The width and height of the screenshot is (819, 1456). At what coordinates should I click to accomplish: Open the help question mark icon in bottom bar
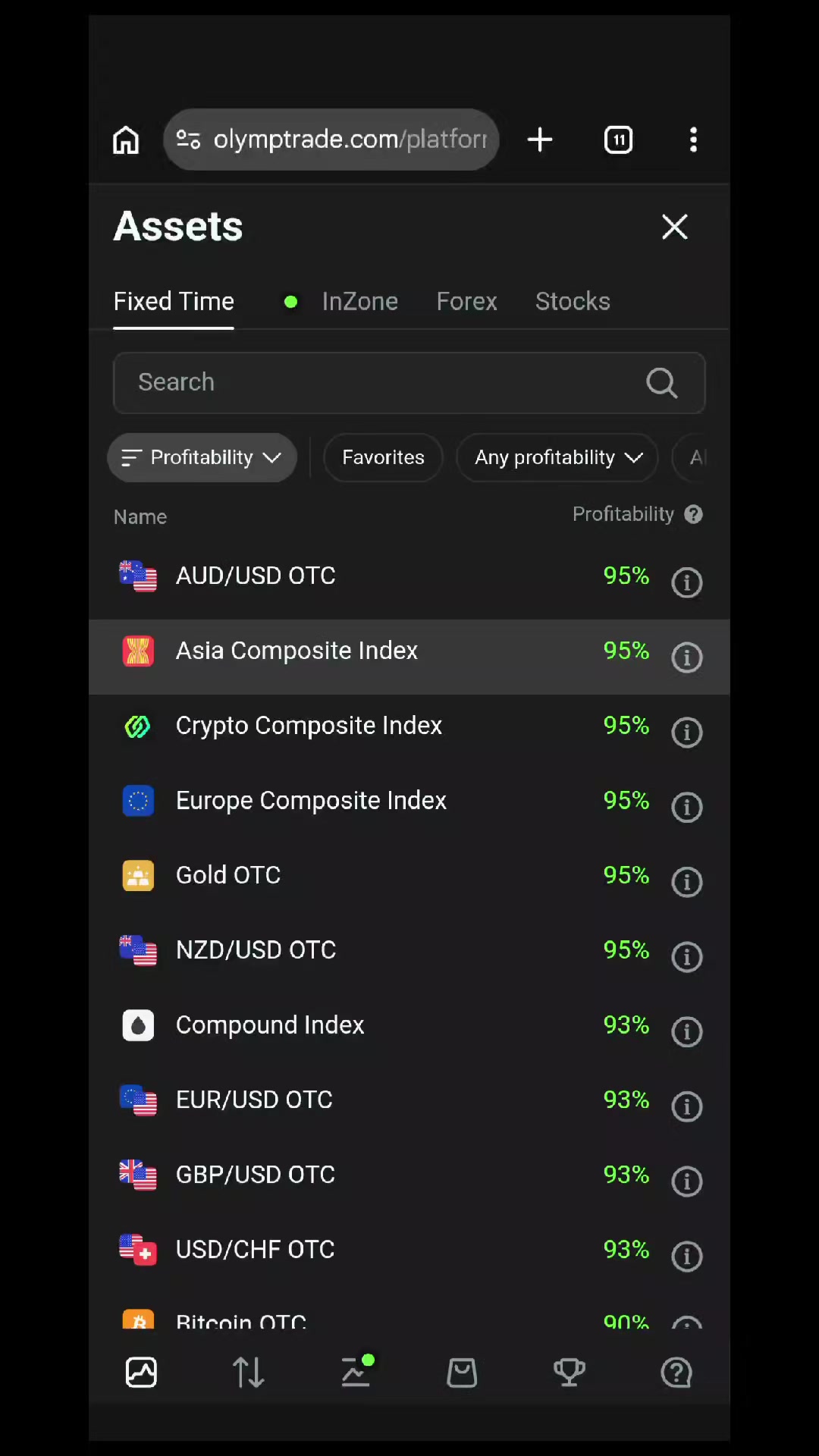pyautogui.click(x=676, y=1373)
